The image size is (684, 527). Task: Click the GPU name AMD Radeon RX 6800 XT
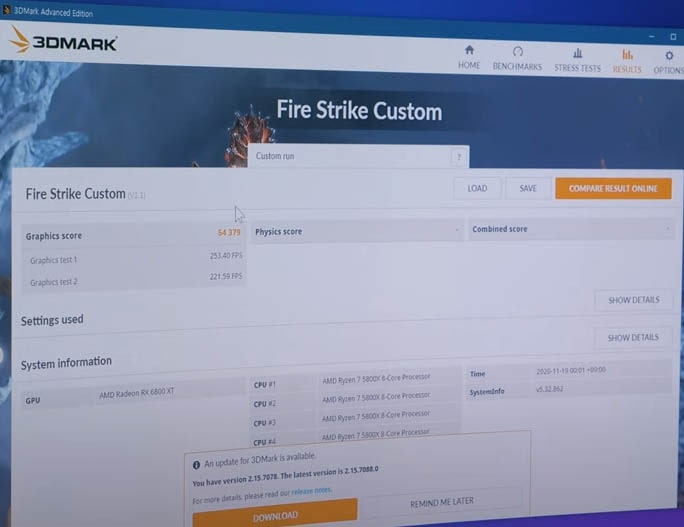pyautogui.click(x=137, y=393)
